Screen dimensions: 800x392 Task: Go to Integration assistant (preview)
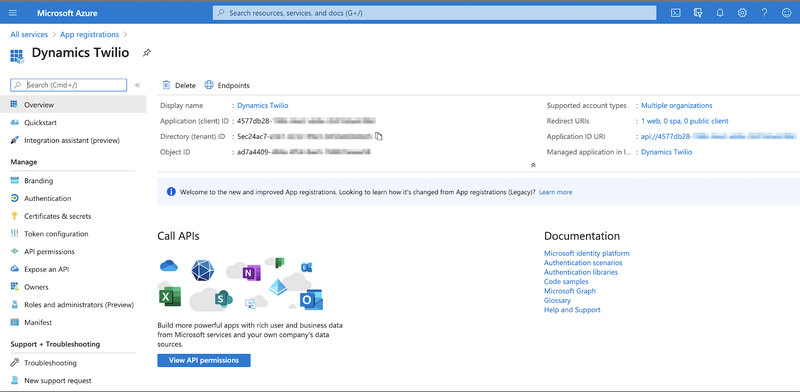(x=73, y=140)
